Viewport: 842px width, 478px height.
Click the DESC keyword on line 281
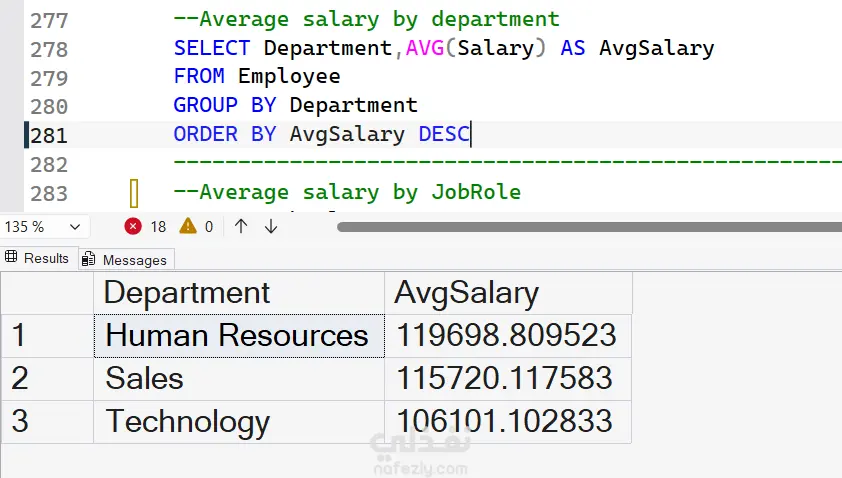pos(444,134)
